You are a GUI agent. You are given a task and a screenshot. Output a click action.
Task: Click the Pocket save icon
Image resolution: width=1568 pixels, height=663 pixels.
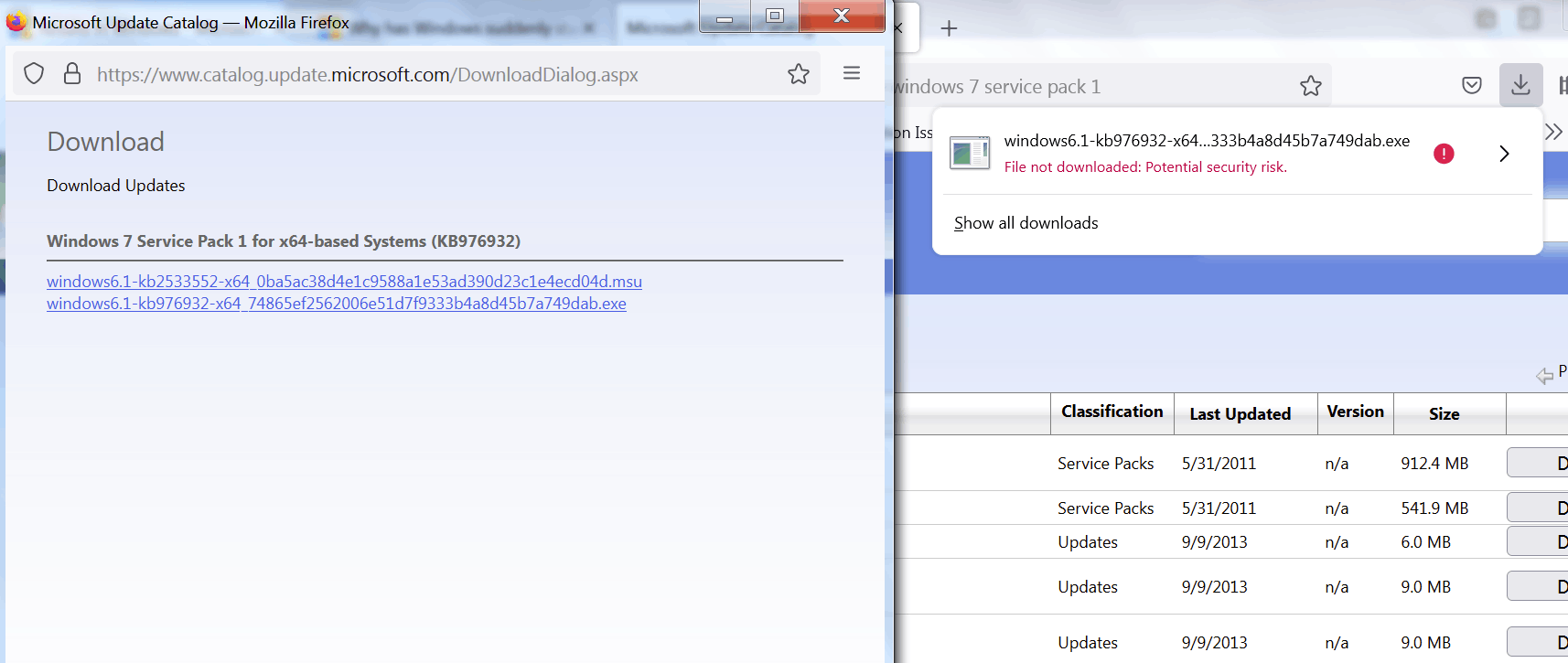pos(1472,86)
